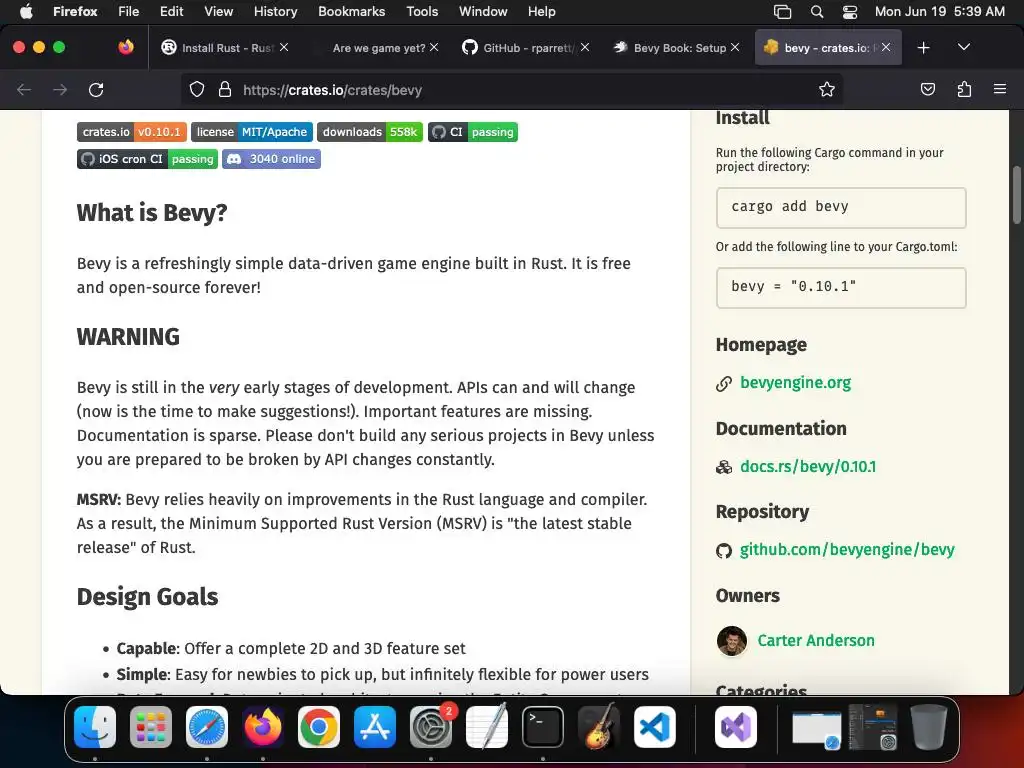
Task: Click the page vertical scrollbar
Action: tap(1016, 196)
